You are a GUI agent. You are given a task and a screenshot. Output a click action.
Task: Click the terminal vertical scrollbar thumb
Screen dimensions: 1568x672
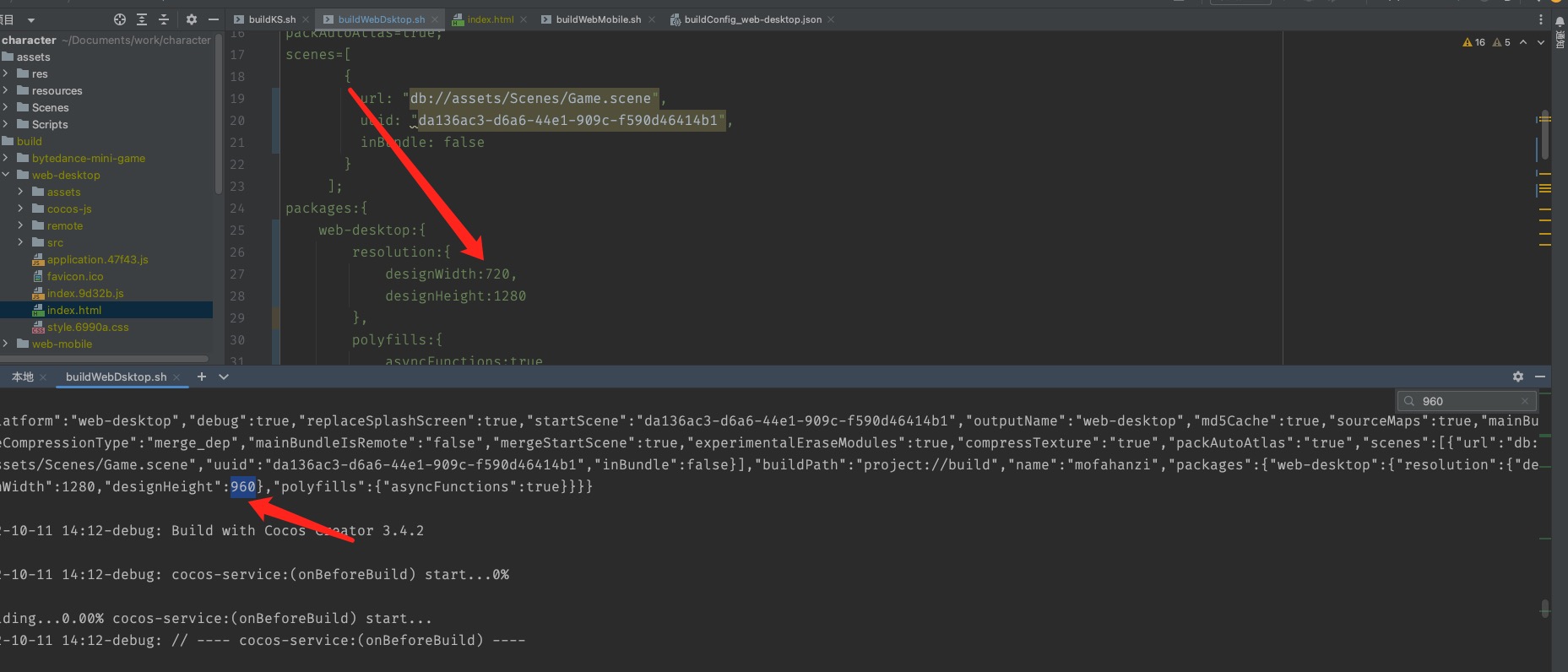(1544, 608)
